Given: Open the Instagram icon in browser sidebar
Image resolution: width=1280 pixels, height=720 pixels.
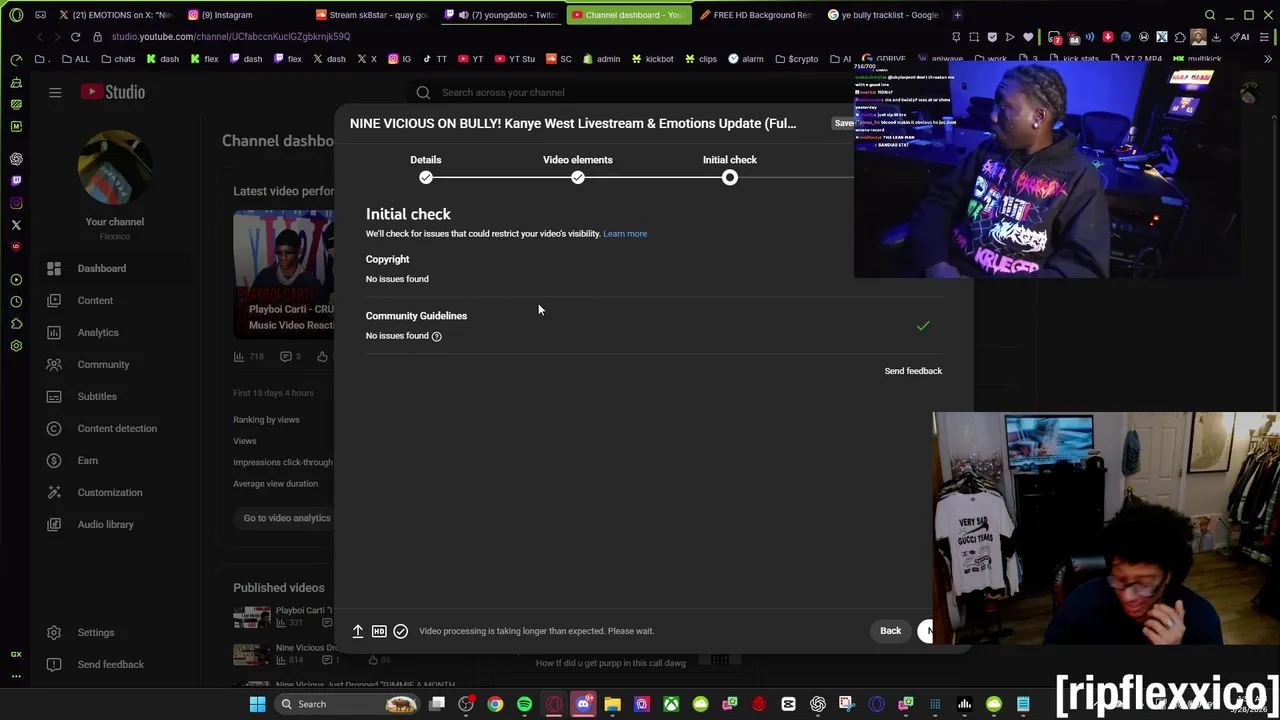Looking at the screenshot, I should tap(16, 203).
